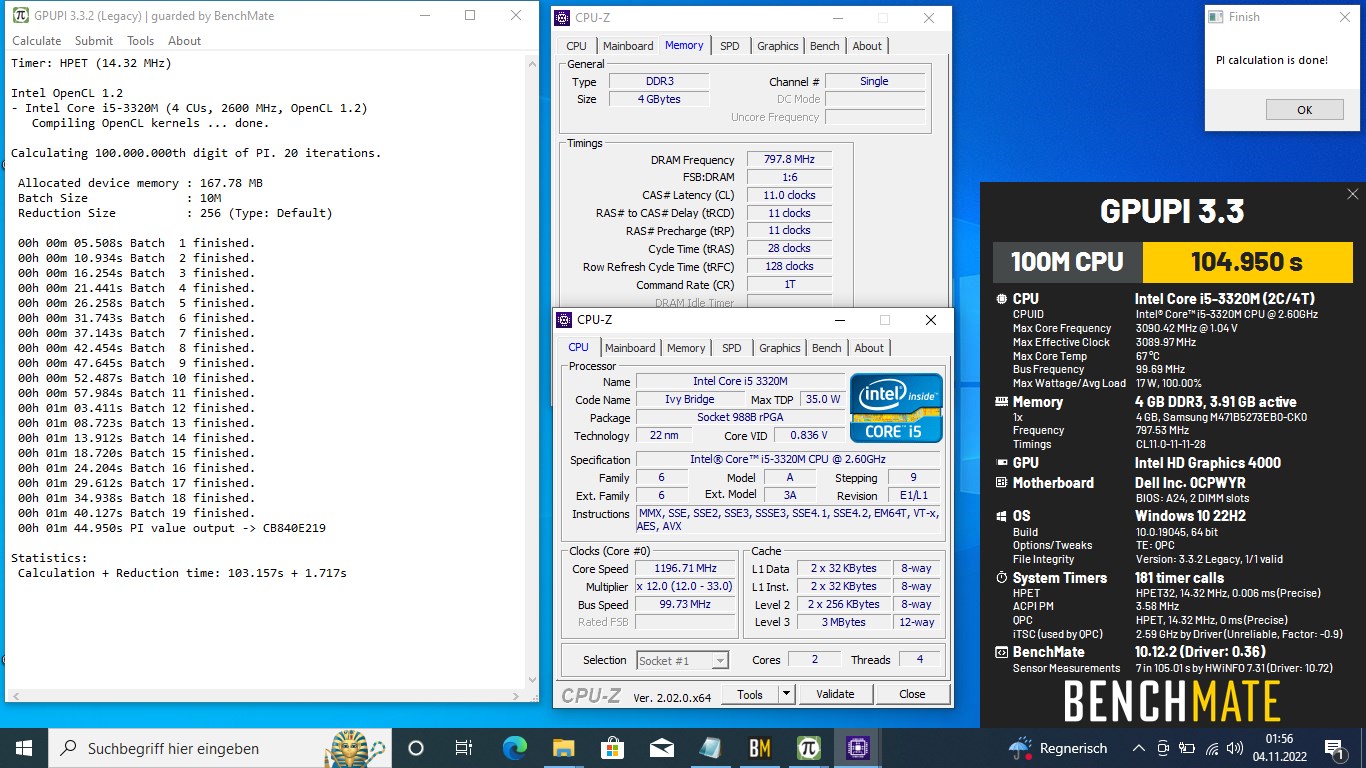Image resolution: width=1366 pixels, height=768 pixels.
Task: Open the GPUPI Tools menu
Action: tap(140, 41)
